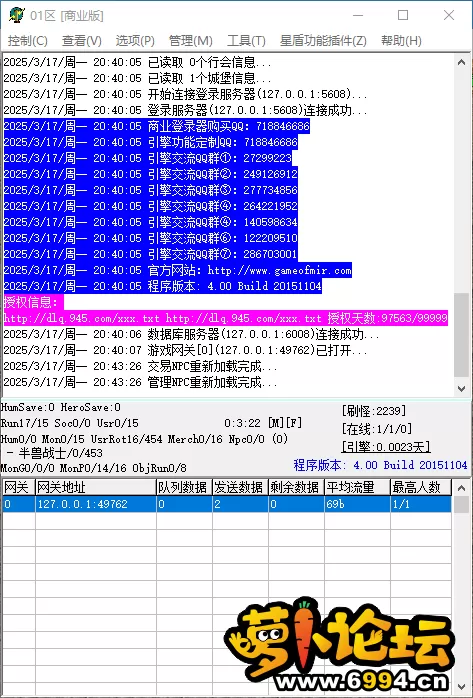The image size is (473, 698).
Task: Click the 发送数据 column header
Action: (240, 487)
